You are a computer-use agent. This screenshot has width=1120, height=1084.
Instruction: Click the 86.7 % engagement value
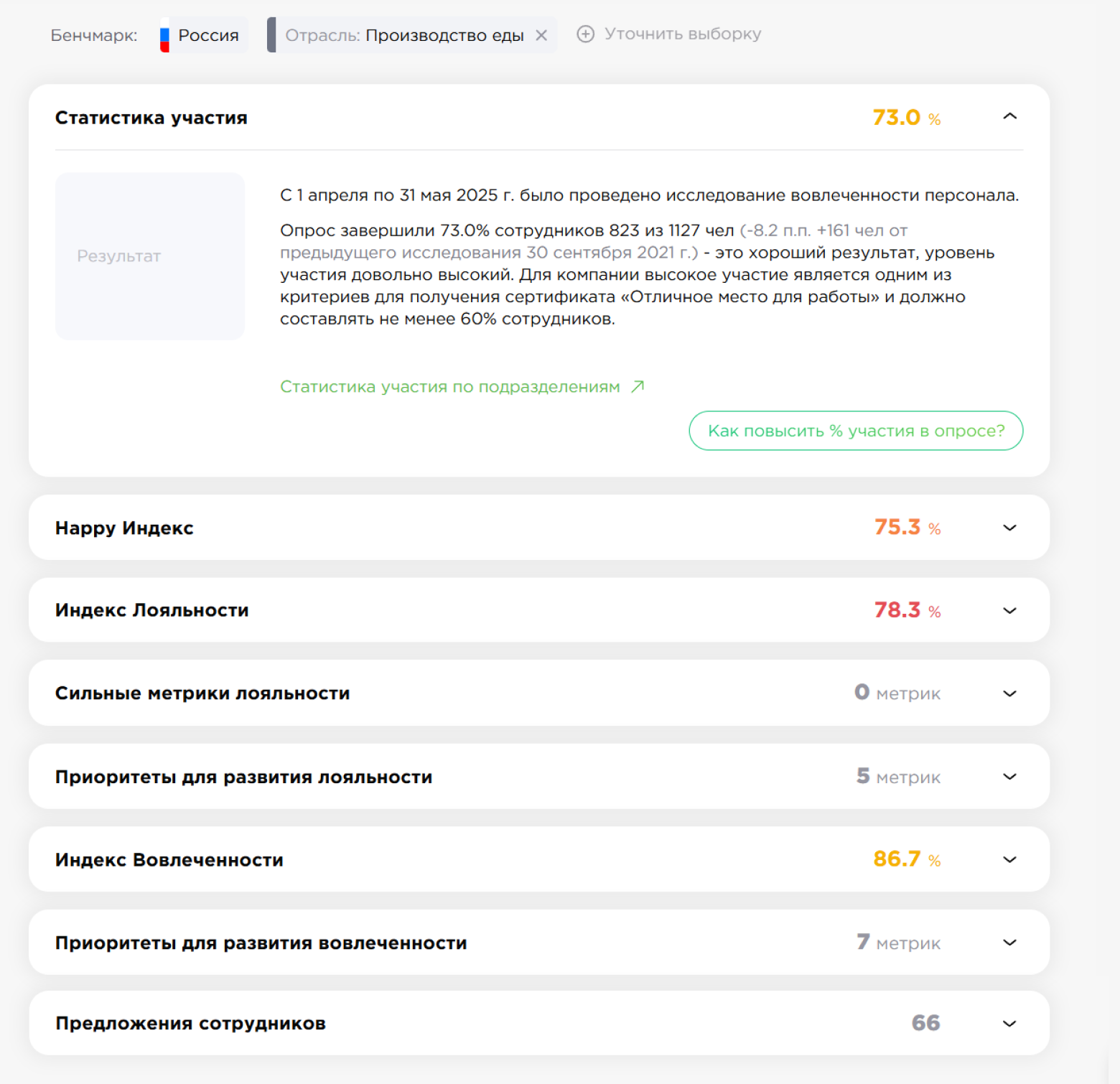907,859
